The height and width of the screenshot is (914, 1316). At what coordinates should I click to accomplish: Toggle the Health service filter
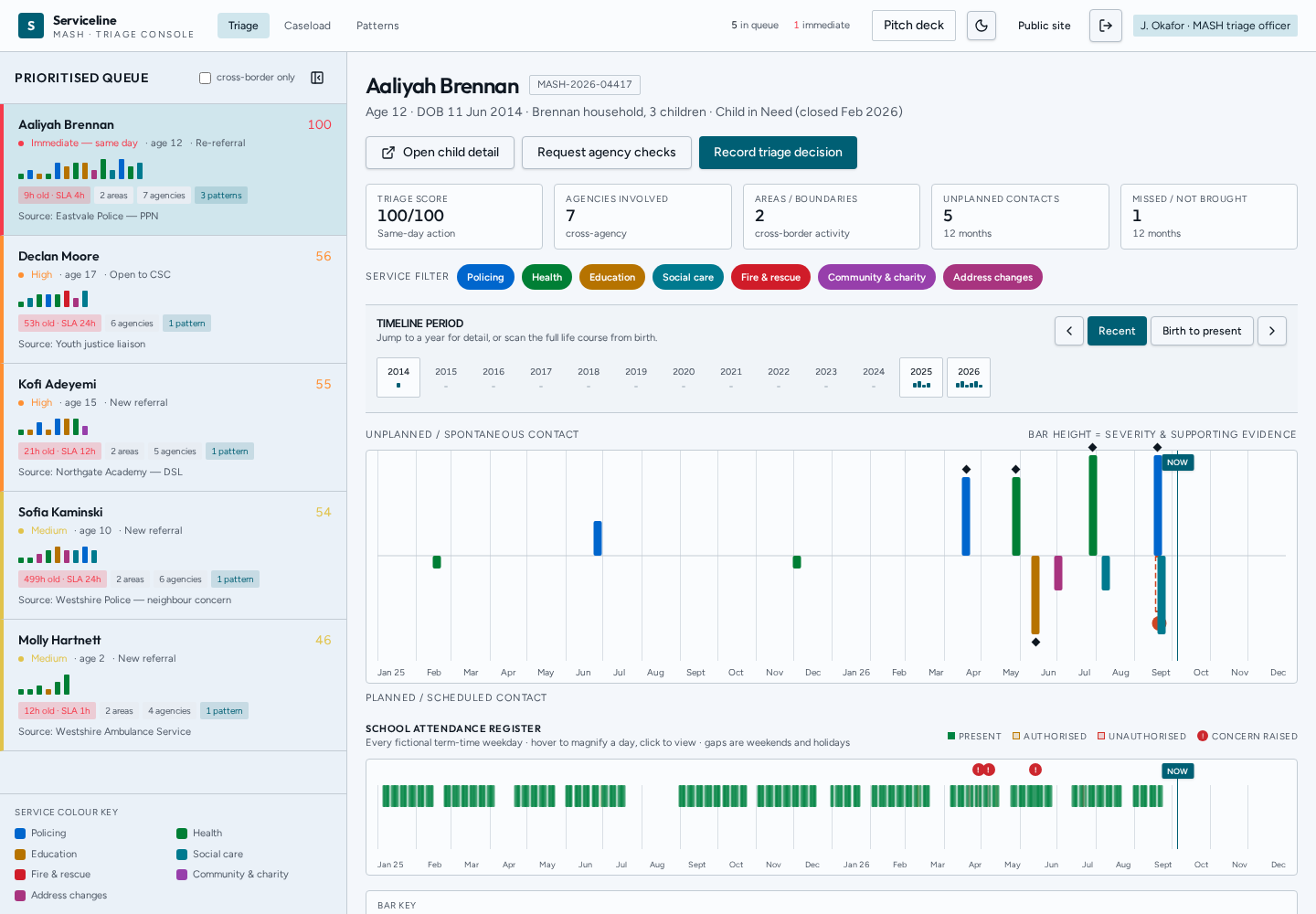pos(547,277)
